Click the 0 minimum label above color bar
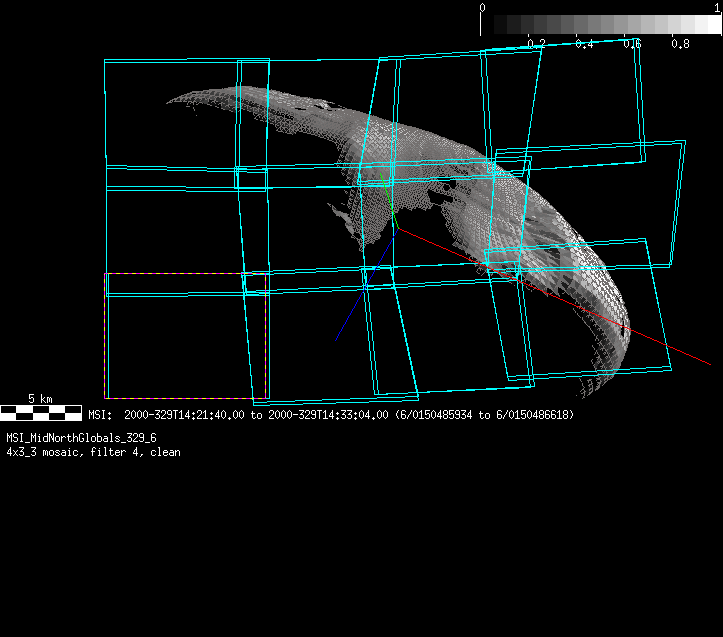This screenshot has height=637, width=723. tap(483, 7)
